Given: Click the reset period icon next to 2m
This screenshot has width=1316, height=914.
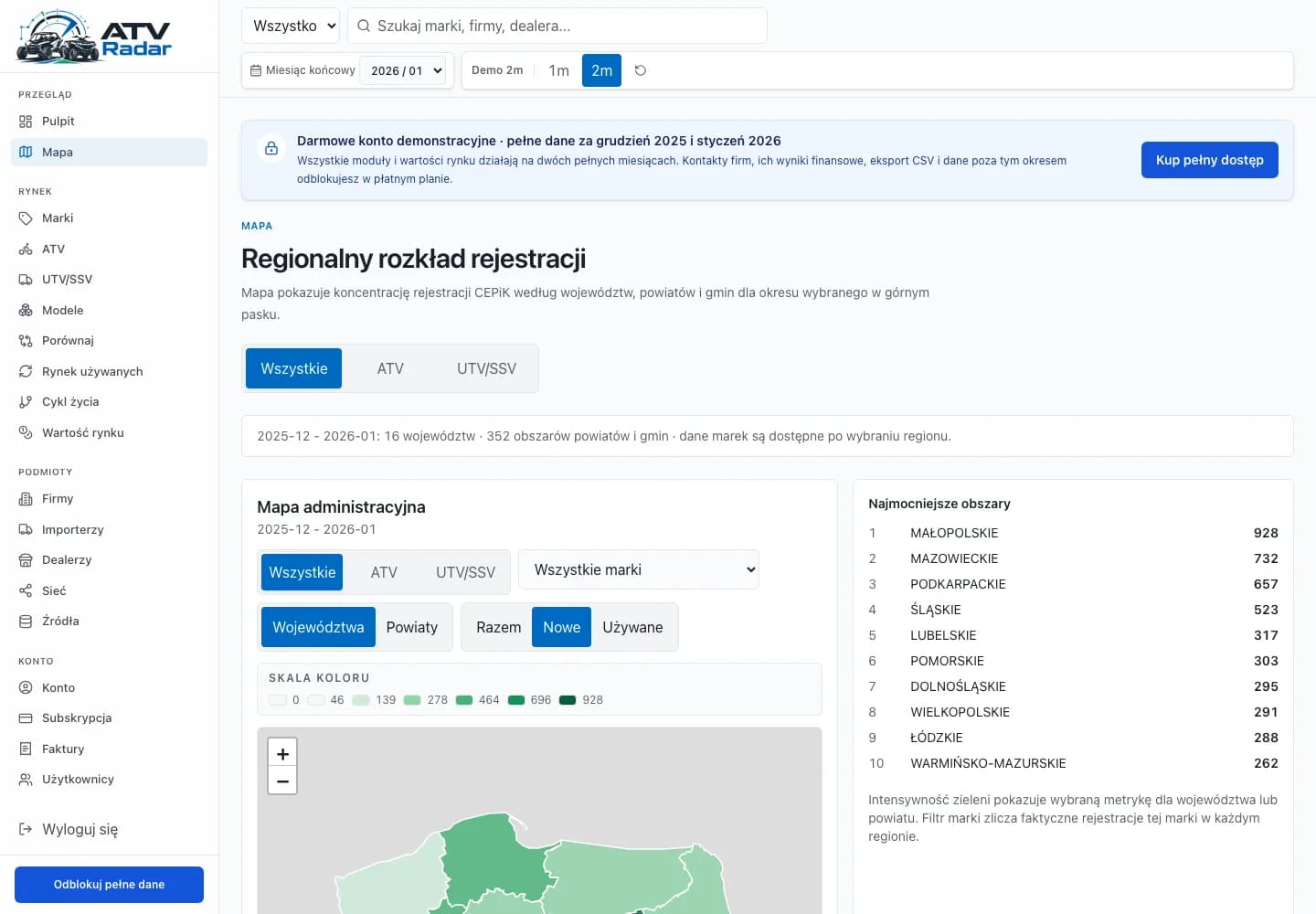Looking at the screenshot, I should tap(641, 70).
